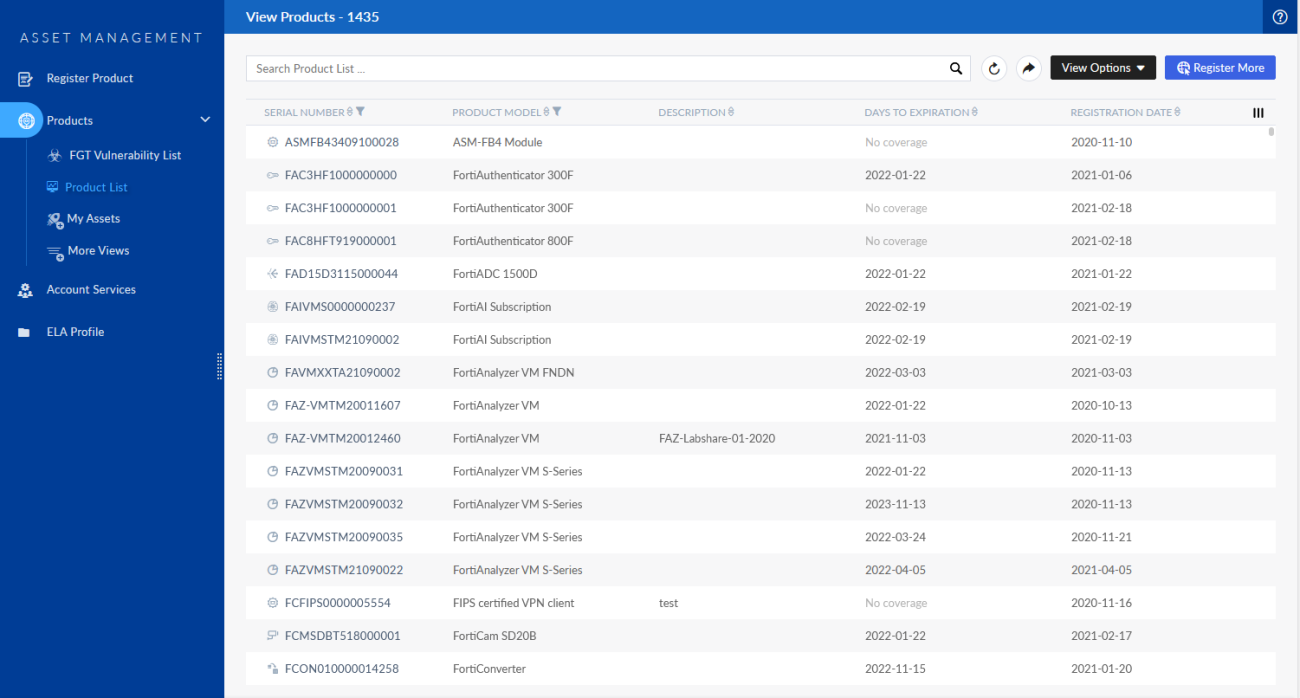
Task: Open the ELA Profile icon in the sidebar
Action: [x=22, y=333]
